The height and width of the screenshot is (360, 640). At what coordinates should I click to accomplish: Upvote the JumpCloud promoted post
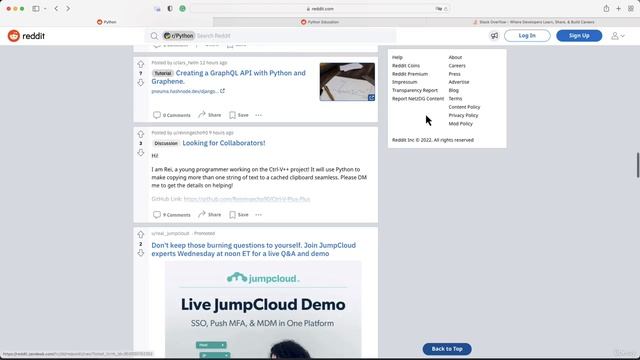tap(140, 234)
